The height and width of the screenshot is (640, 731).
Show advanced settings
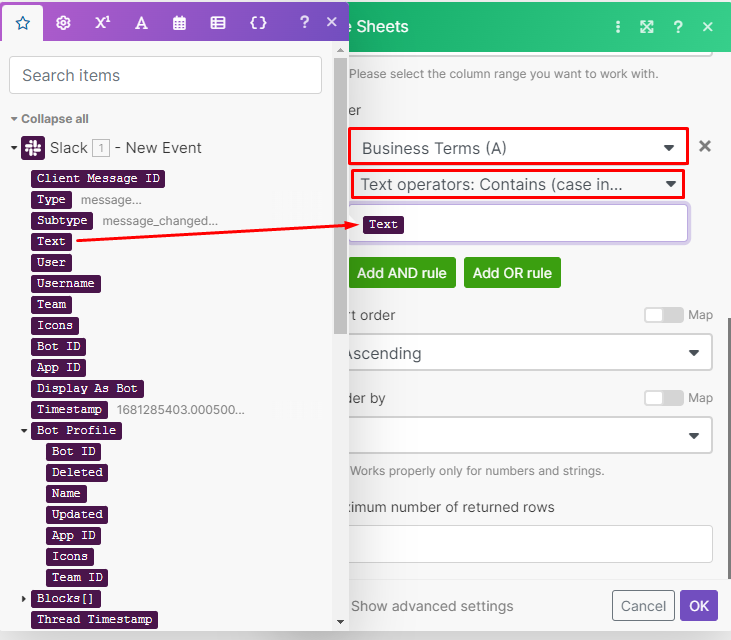pyautogui.click(x=432, y=606)
